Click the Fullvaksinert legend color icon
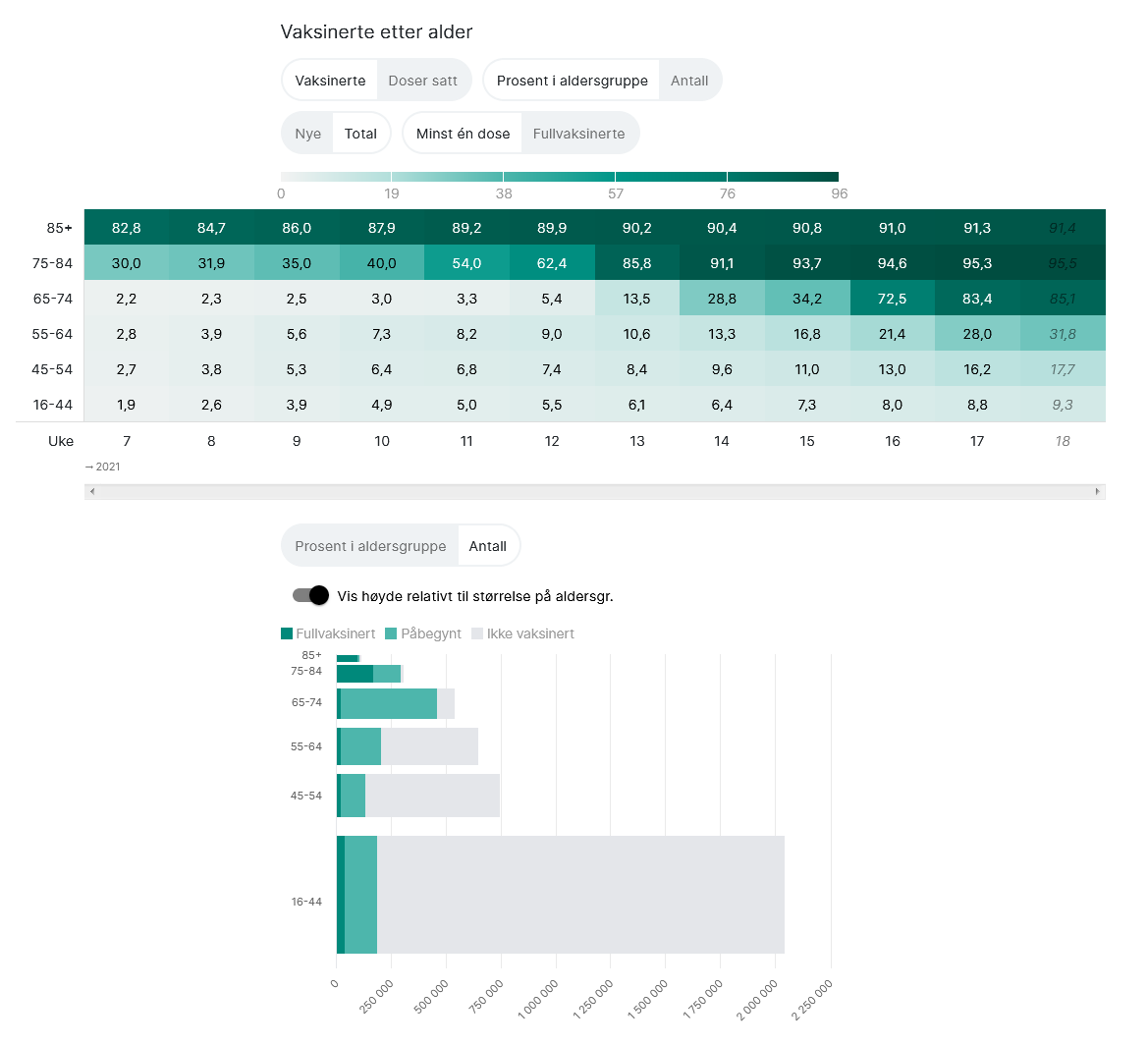This screenshot has width=1148, height=1045. point(287,633)
